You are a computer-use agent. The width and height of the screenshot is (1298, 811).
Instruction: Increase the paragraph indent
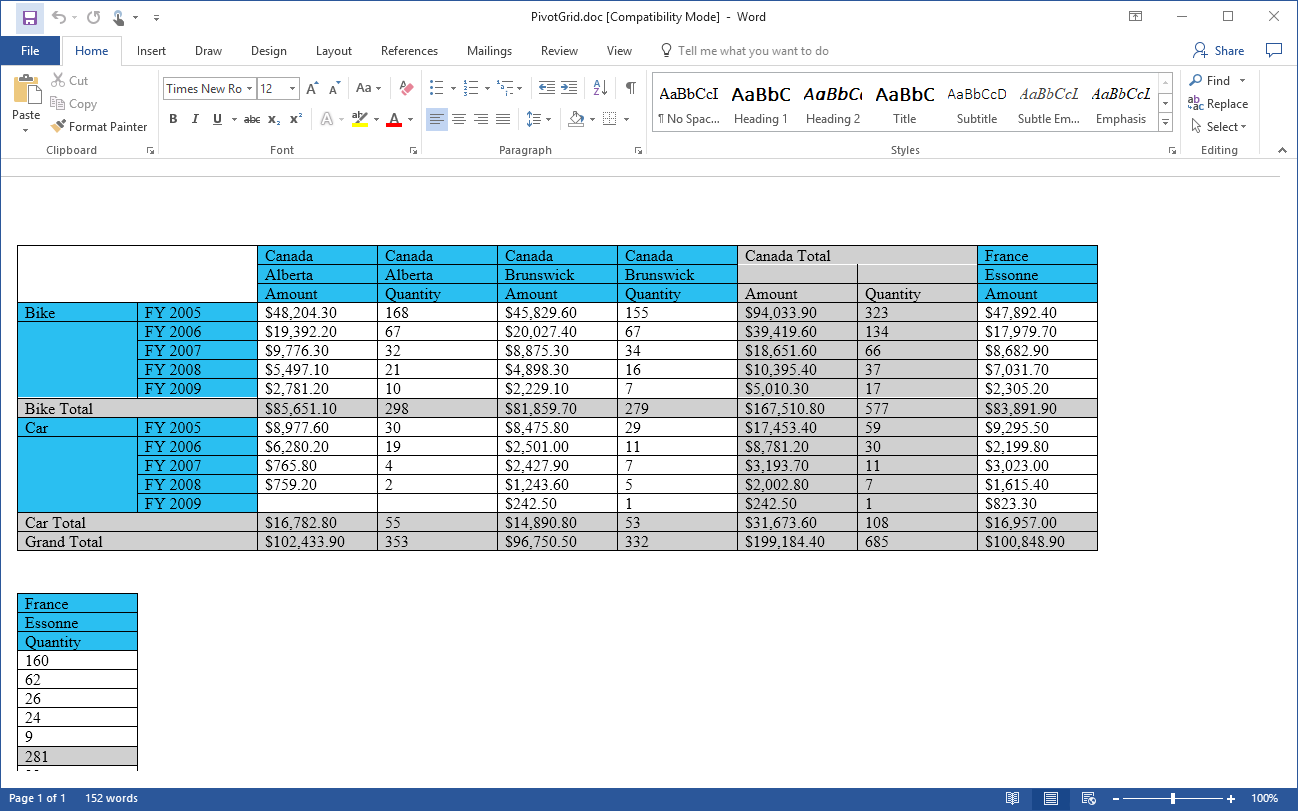(x=569, y=88)
